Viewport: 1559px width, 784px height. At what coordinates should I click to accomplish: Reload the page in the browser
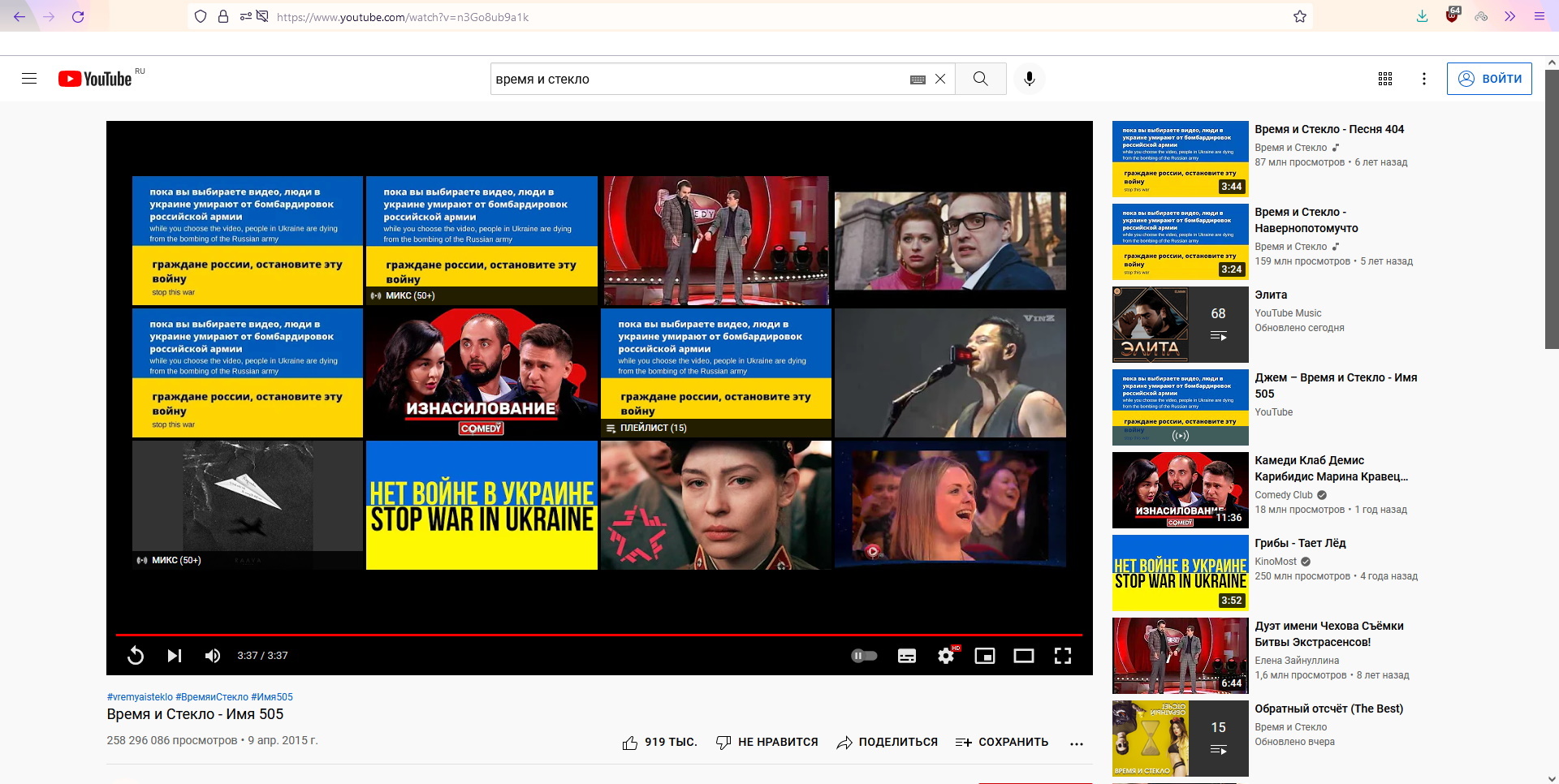pos(78,16)
